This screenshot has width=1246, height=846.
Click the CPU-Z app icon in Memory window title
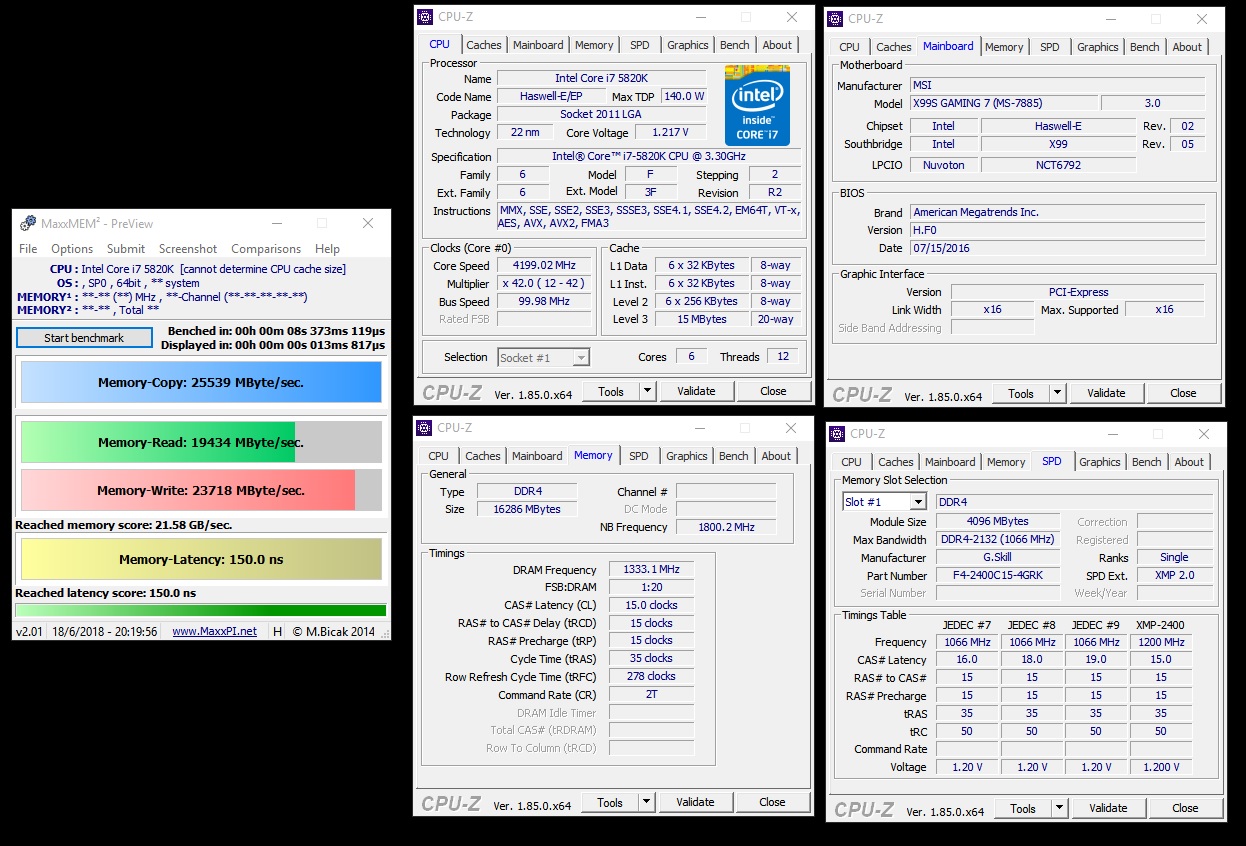click(425, 428)
